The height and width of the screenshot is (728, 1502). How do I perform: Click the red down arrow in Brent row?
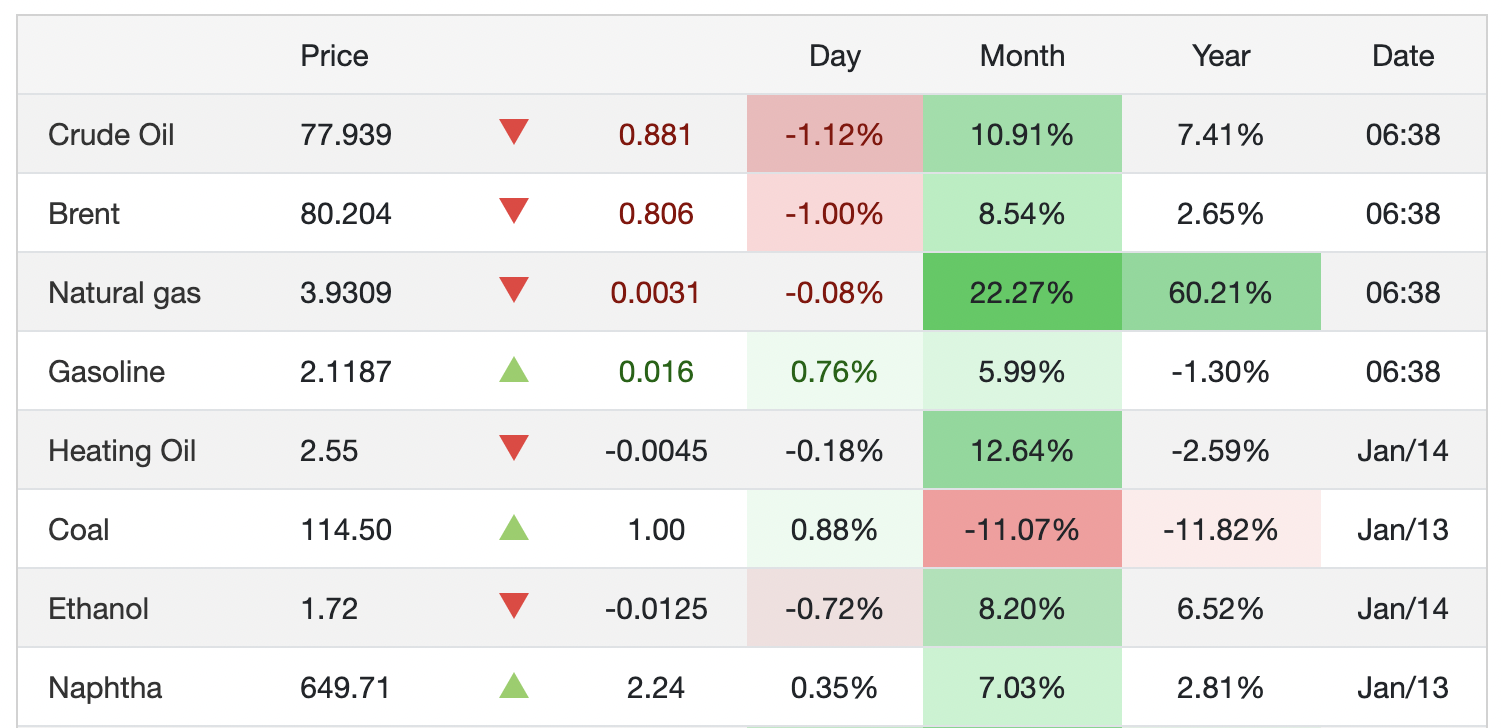(x=513, y=211)
